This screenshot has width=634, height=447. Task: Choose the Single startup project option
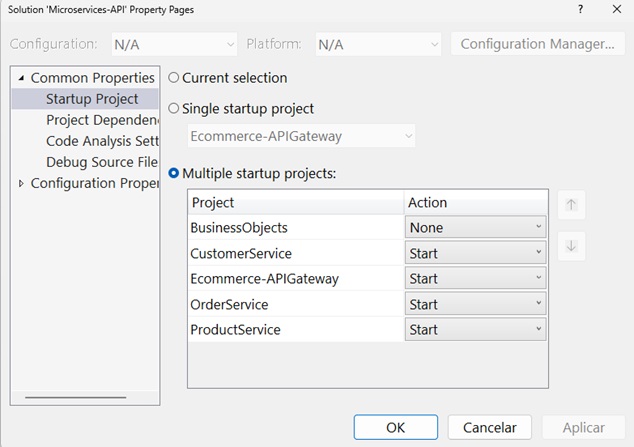click(174, 108)
